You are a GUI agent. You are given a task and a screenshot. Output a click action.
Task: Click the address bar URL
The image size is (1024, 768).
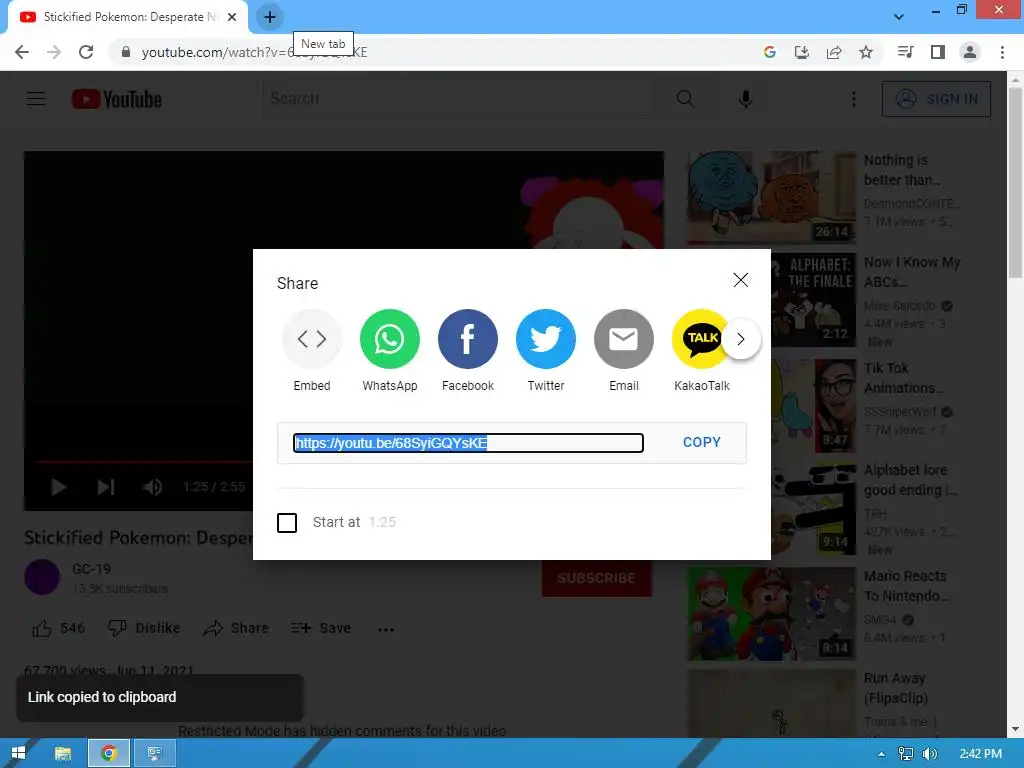coord(254,52)
